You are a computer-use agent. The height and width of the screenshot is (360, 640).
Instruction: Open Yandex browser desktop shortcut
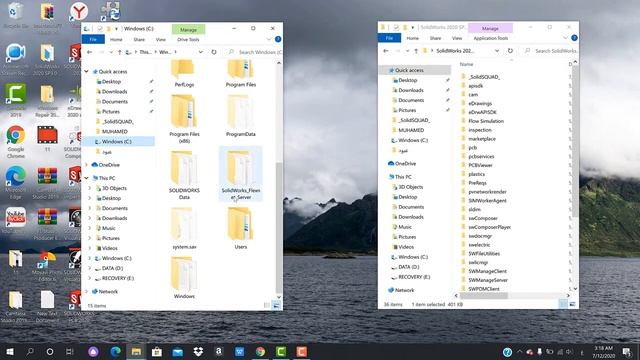coord(78,13)
